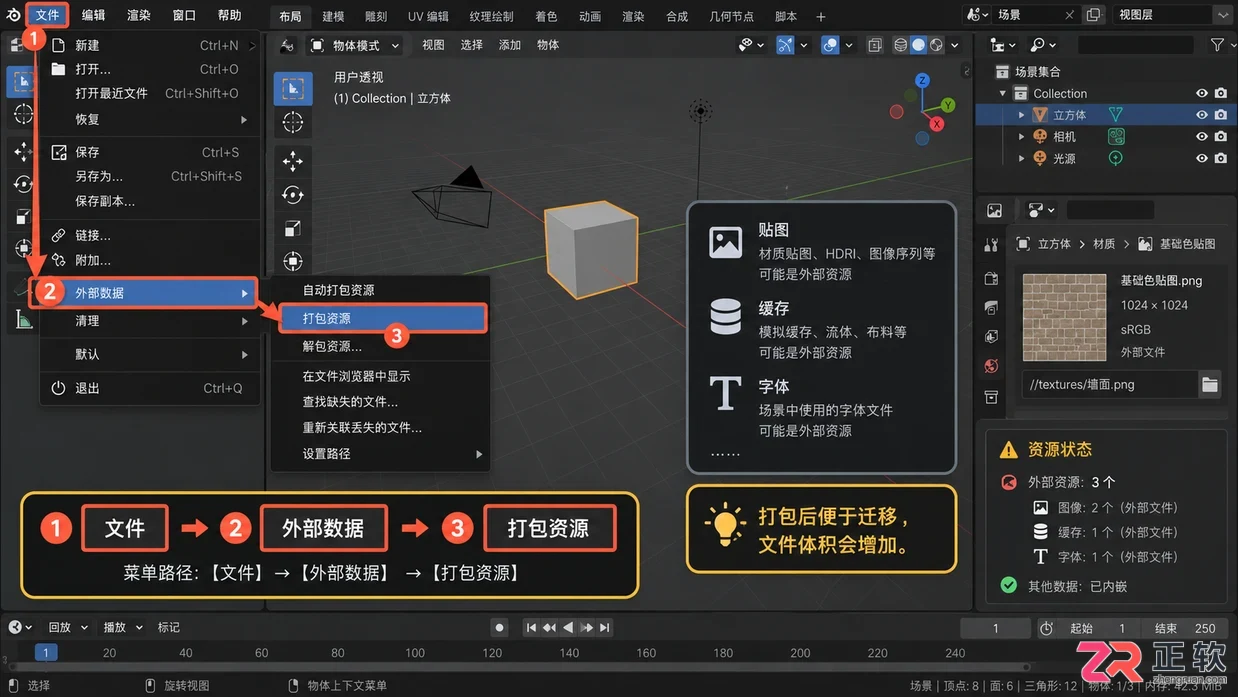Viewport: 1238px width, 697px height.
Task: Open the Scene properties tab
Action: tap(991, 337)
